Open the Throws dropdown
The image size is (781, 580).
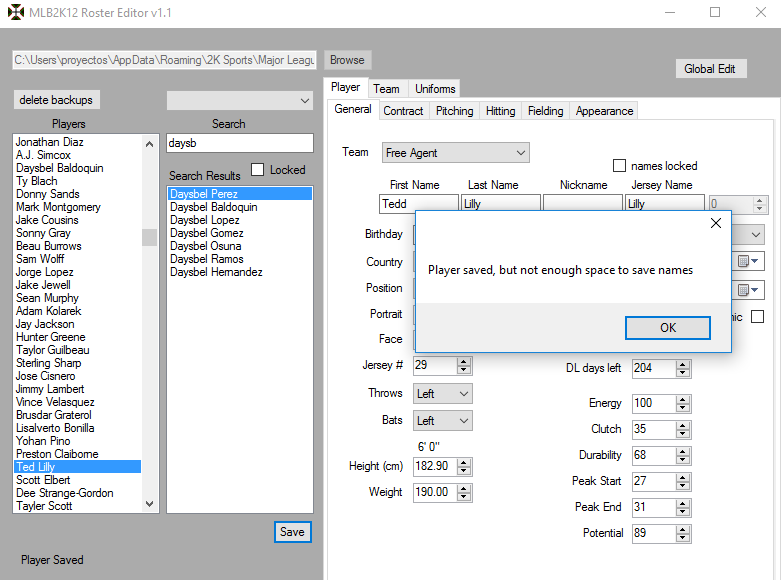tap(442, 394)
